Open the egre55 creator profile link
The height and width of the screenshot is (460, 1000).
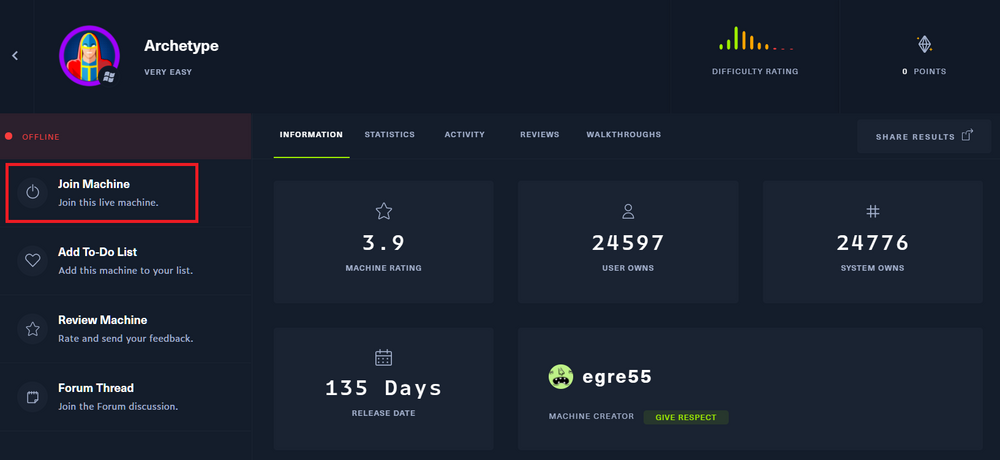click(617, 377)
